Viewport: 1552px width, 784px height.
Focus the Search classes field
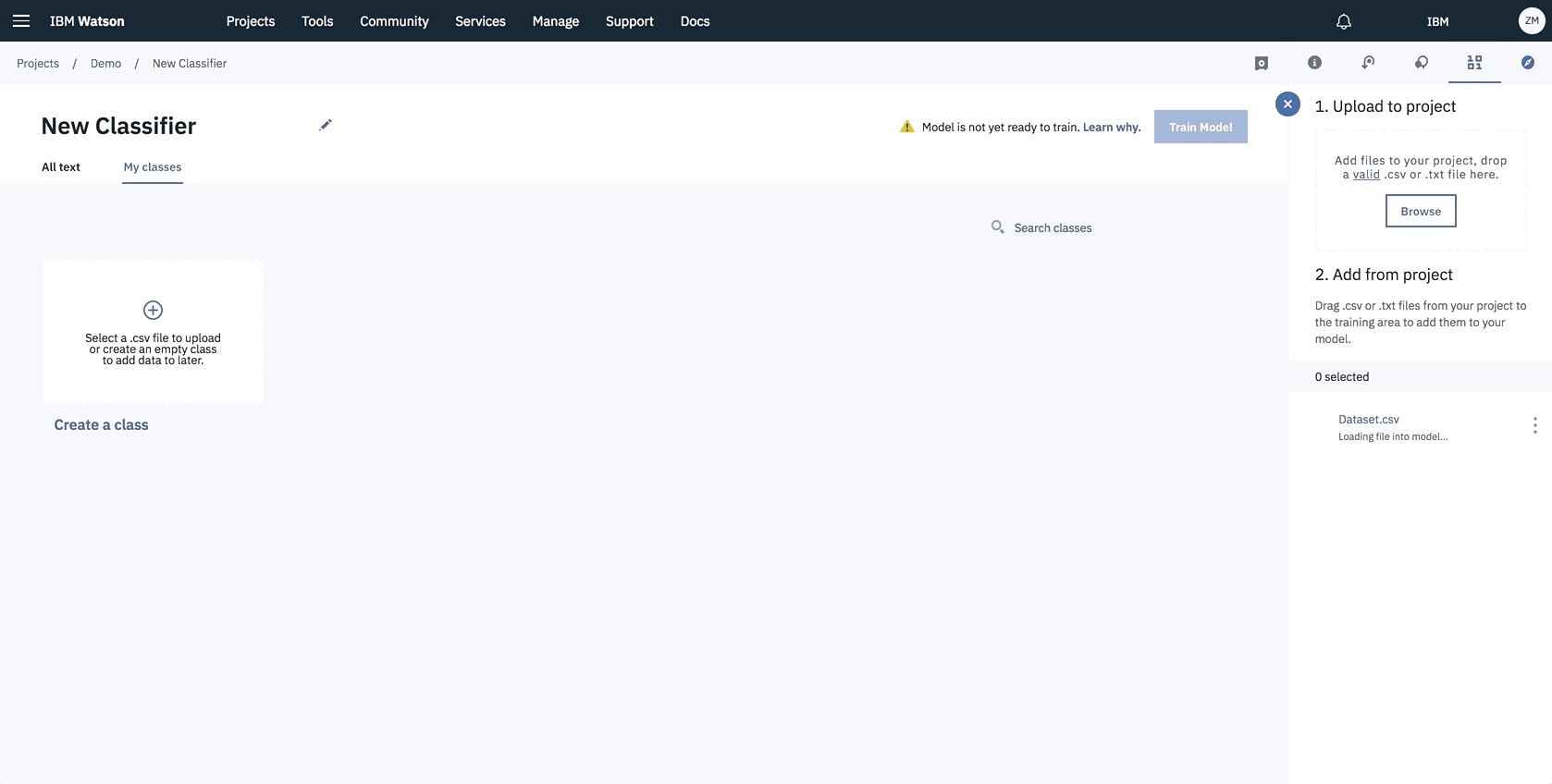[1053, 227]
